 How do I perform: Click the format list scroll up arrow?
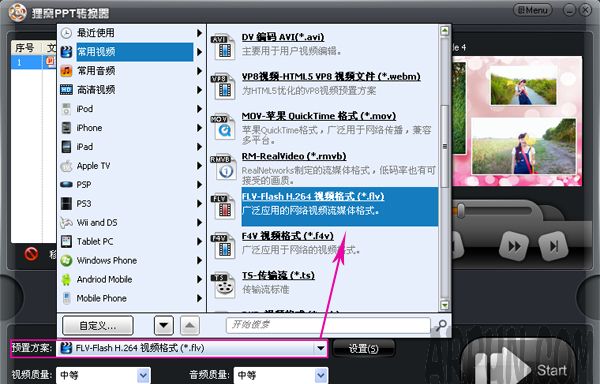point(444,31)
